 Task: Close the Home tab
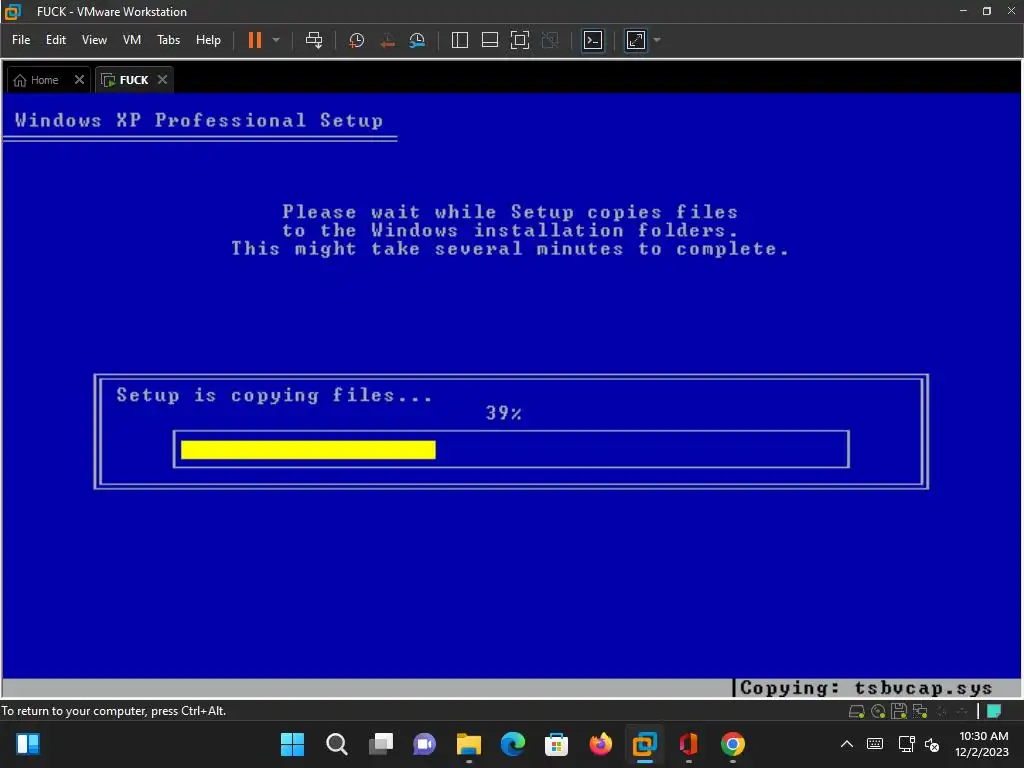[x=79, y=80]
